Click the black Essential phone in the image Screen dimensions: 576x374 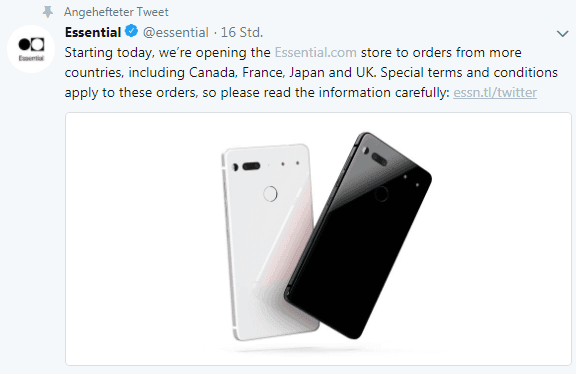tap(358, 235)
